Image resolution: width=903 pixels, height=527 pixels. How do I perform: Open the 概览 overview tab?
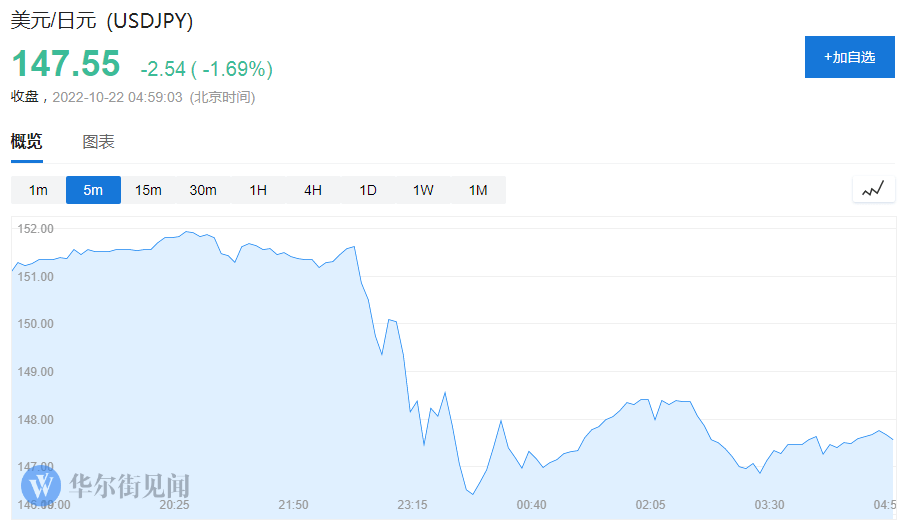tap(26, 142)
